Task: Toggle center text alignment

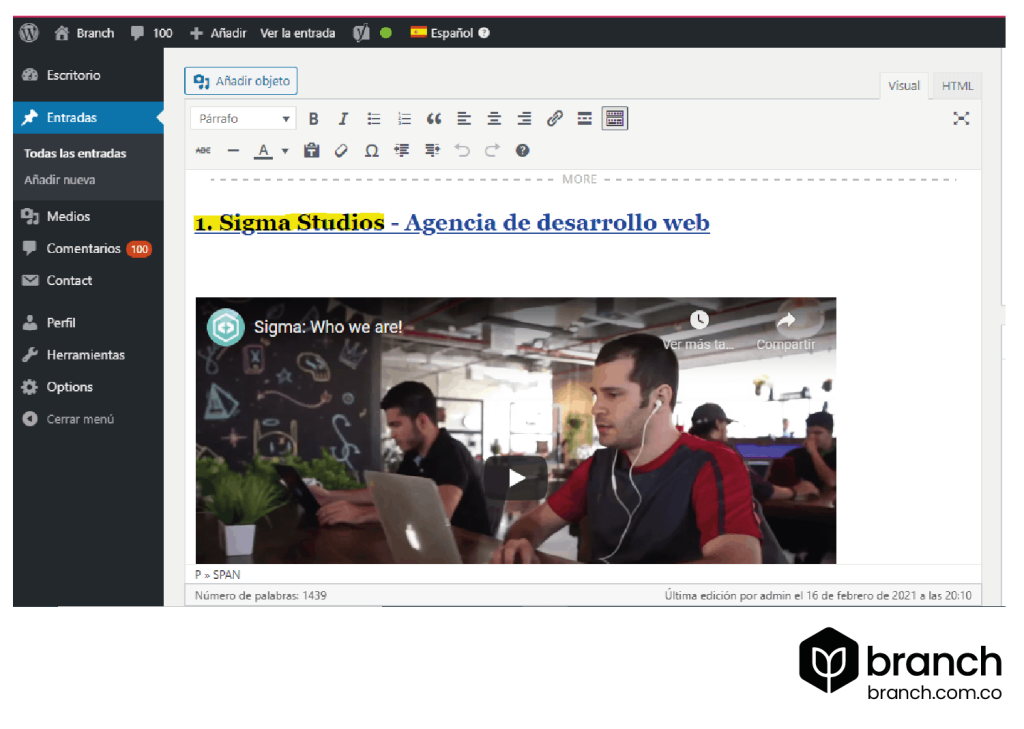Action: tap(493, 118)
